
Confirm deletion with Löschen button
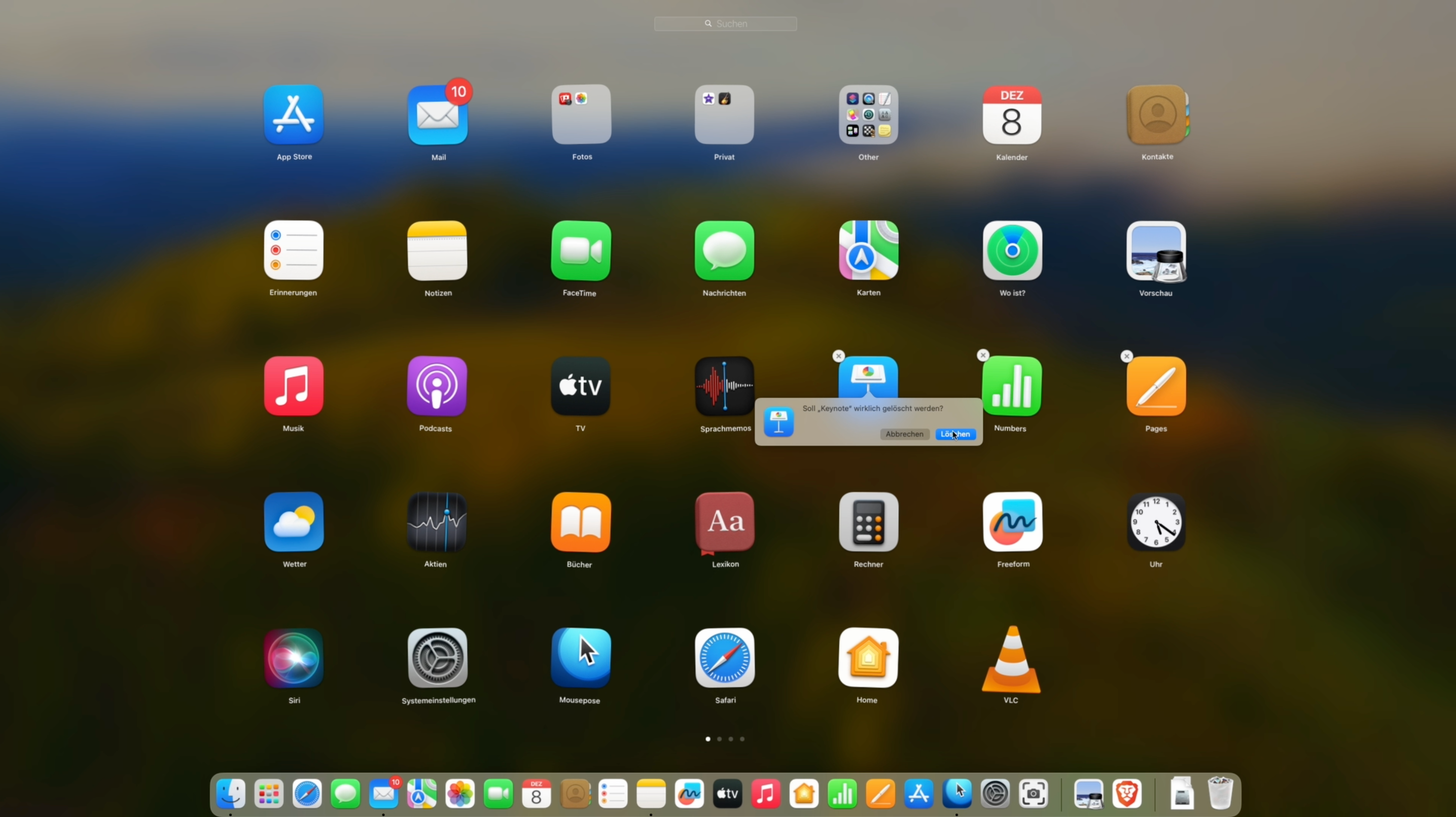pyautogui.click(x=955, y=434)
